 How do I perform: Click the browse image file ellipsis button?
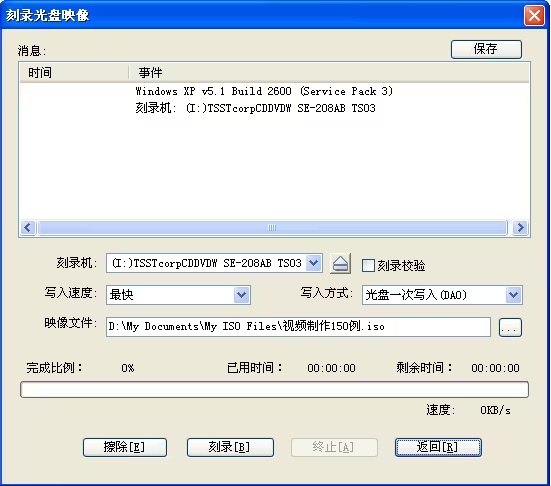point(510,328)
